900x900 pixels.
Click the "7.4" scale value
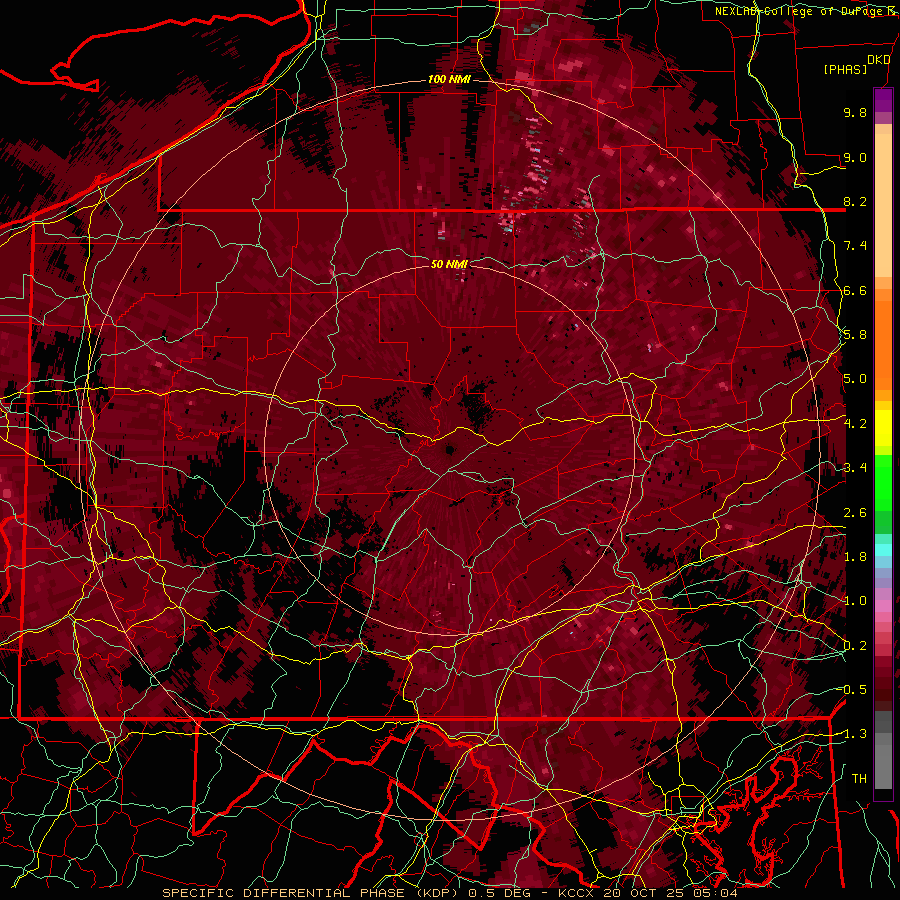click(x=855, y=246)
